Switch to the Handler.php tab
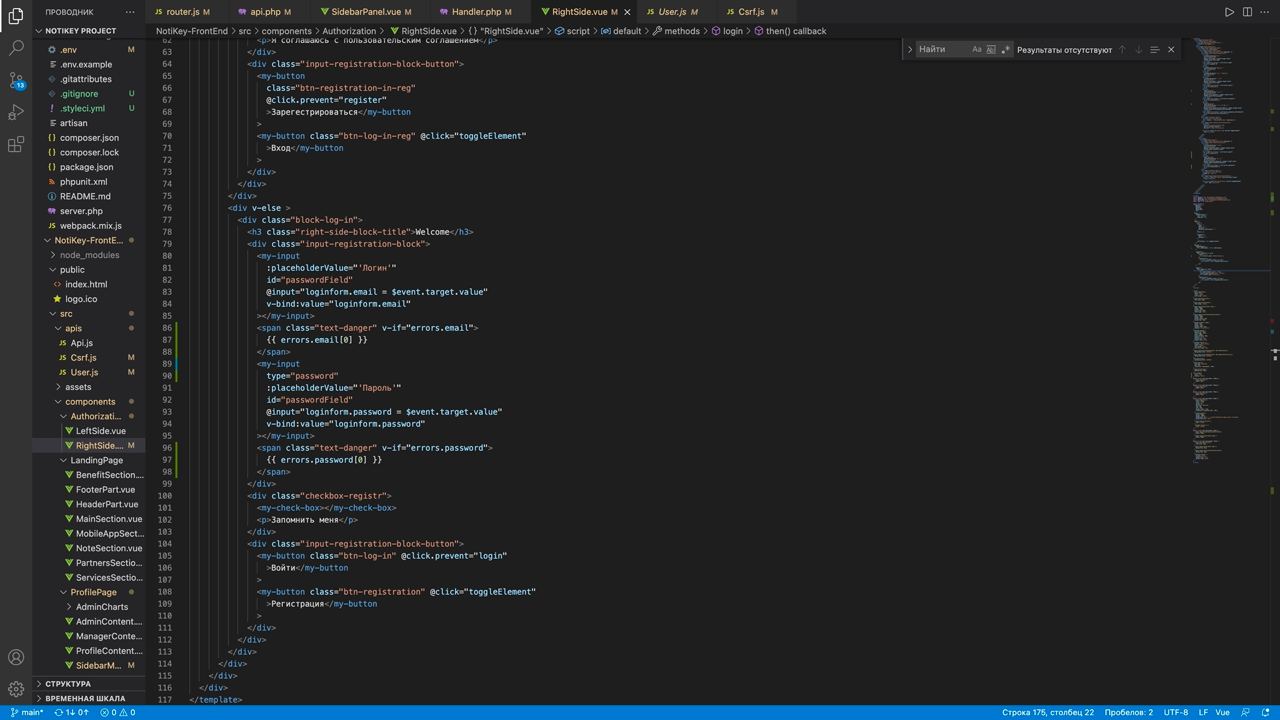This screenshot has height=720, width=1280. tap(476, 12)
